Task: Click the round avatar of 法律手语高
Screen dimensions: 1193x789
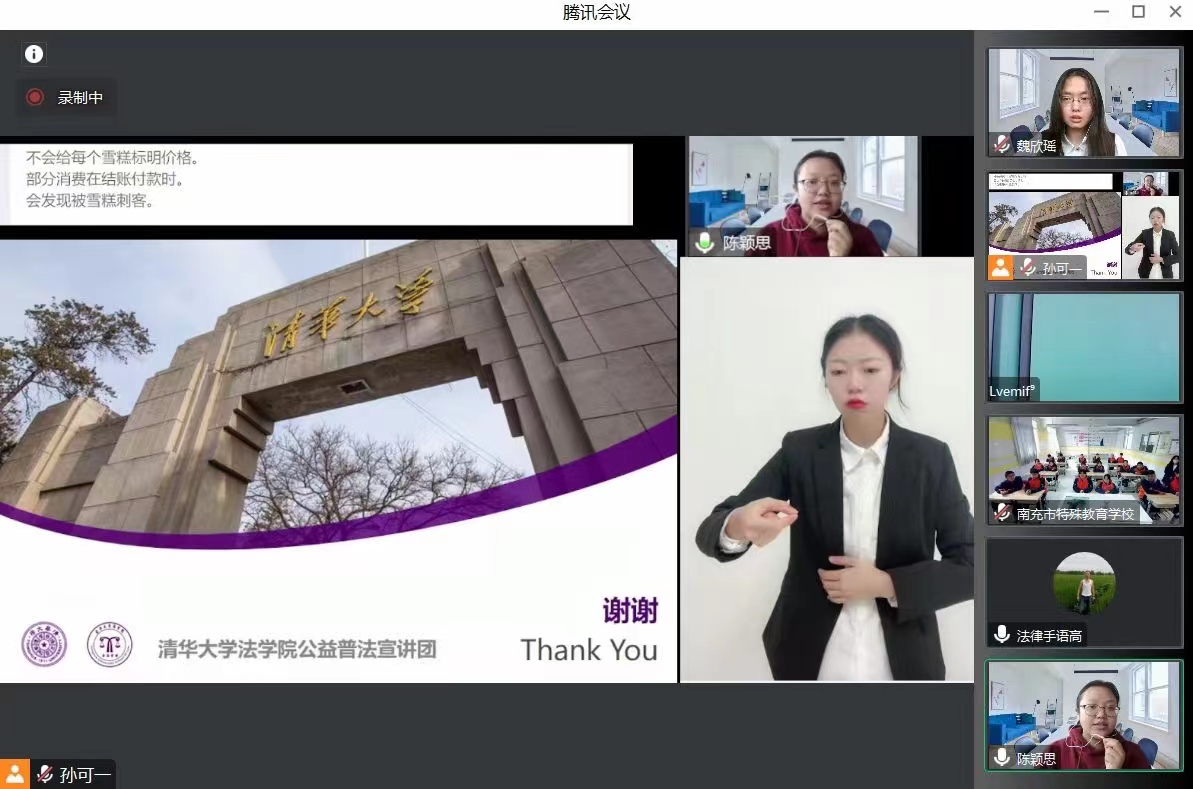Action: [1084, 582]
